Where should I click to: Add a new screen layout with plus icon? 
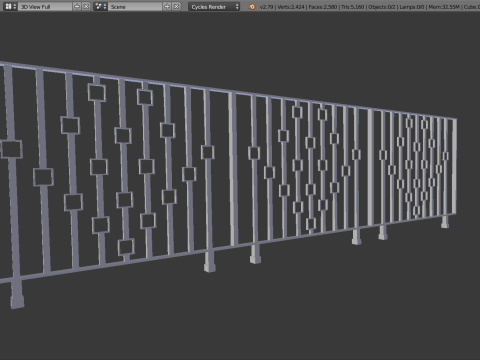click(x=77, y=6)
